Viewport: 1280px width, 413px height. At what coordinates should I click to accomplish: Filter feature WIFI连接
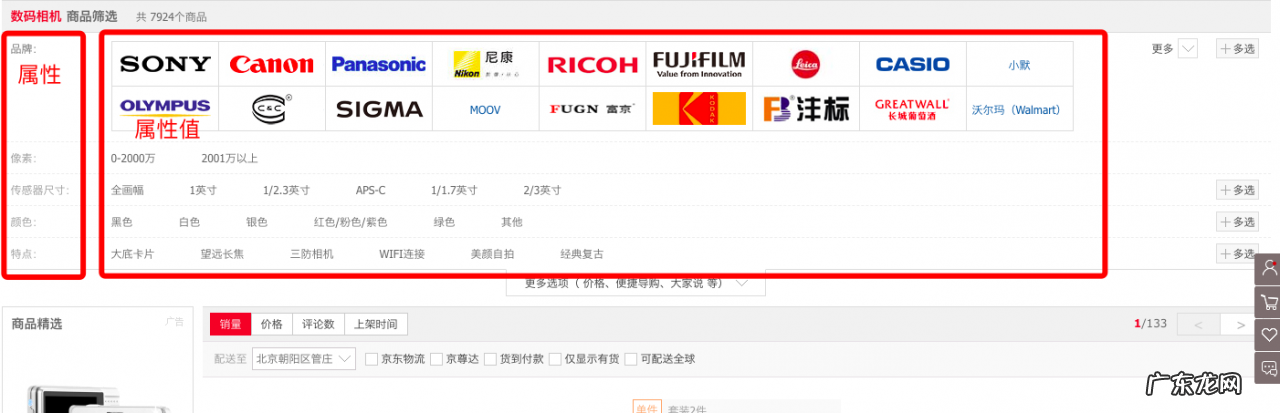click(402, 254)
